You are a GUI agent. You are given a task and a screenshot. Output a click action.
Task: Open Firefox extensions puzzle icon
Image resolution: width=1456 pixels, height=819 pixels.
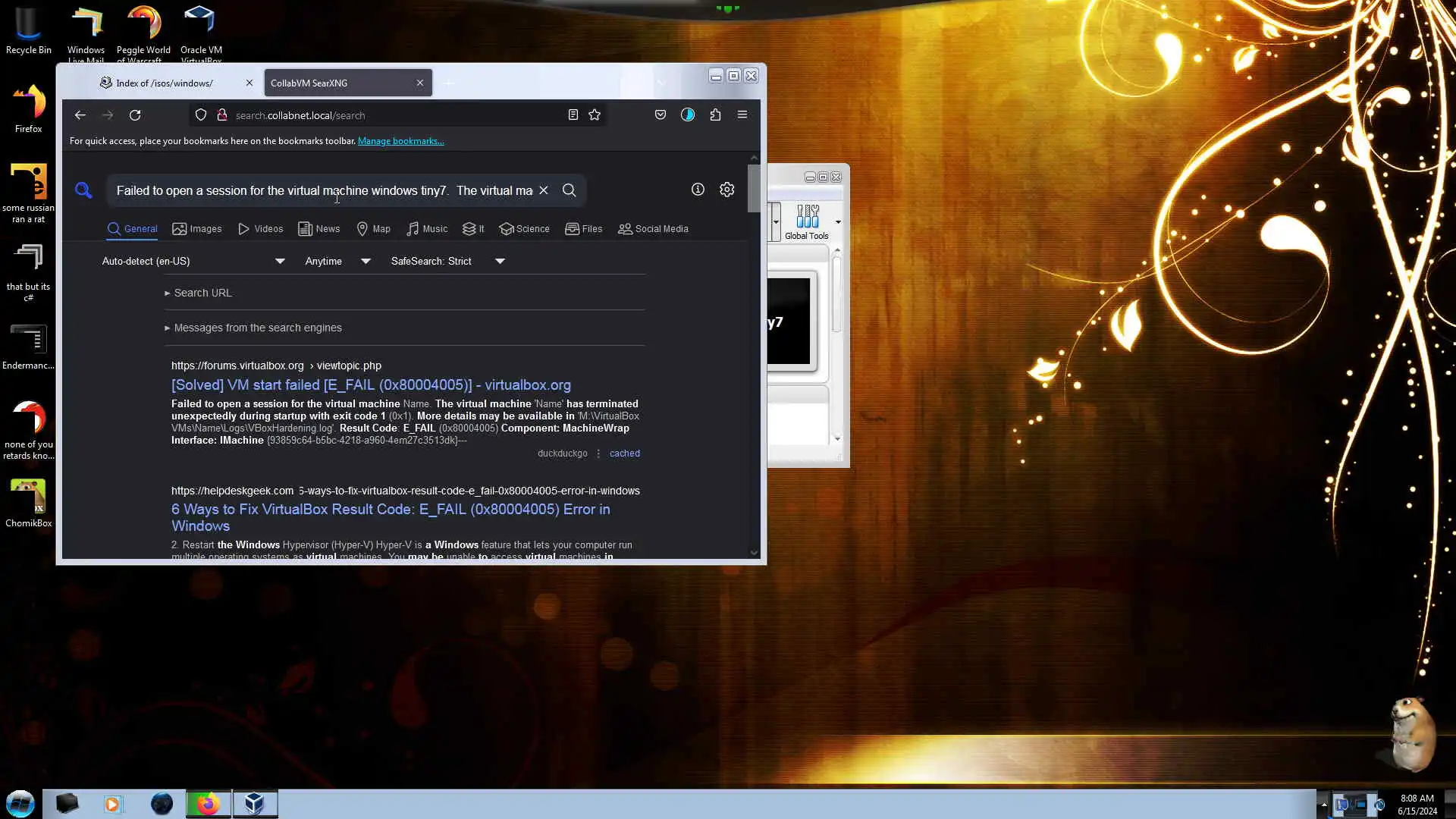pos(715,115)
